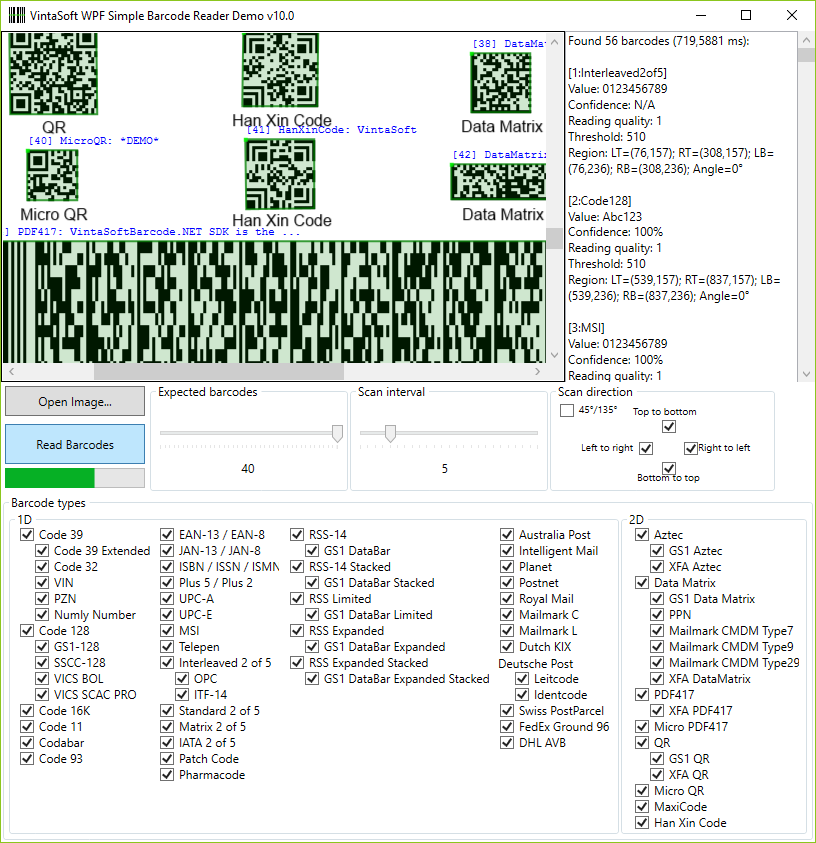Click the QR barcode in the image
Image resolution: width=816 pixels, height=843 pixels.
pyautogui.click(x=53, y=74)
